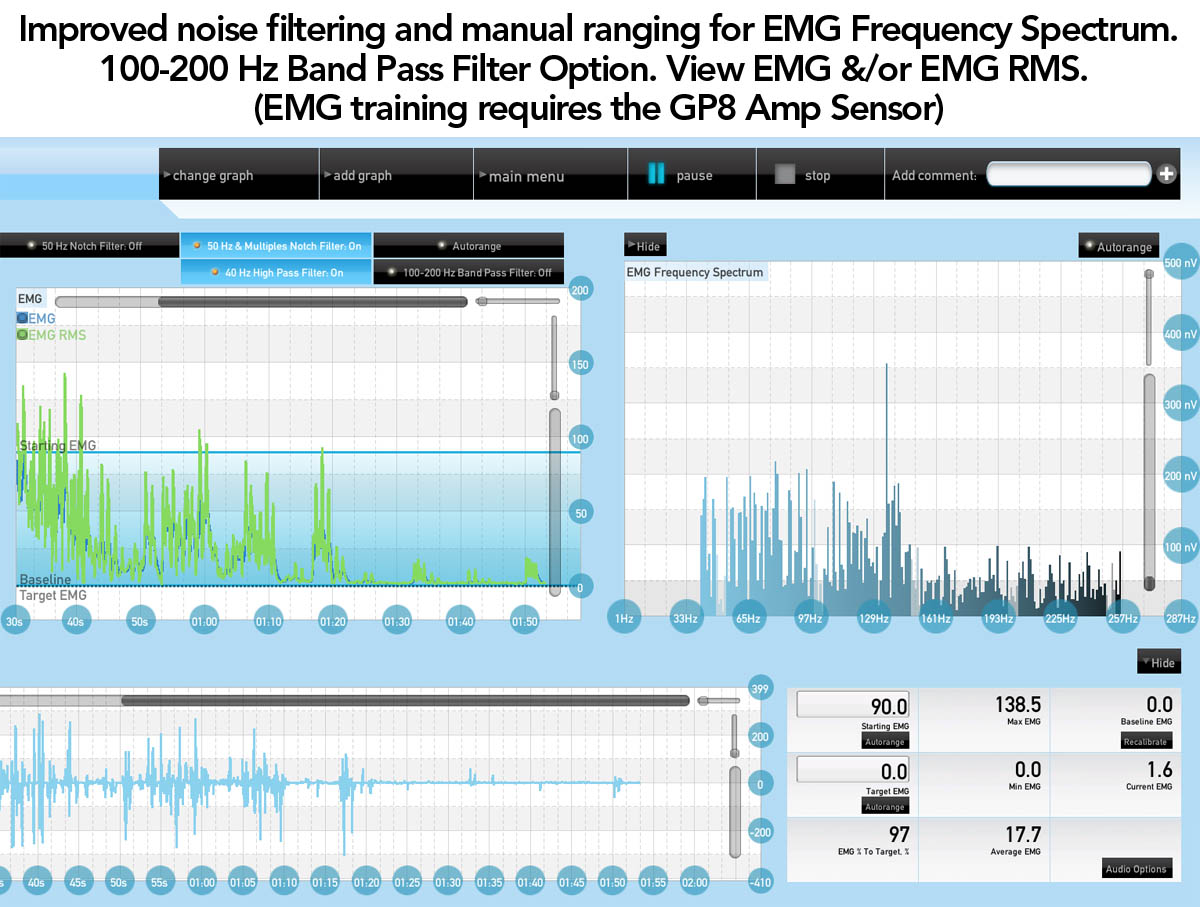This screenshot has width=1200, height=907.
Task: Toggle the green EMG RMS legend marker
Action: click(x=23, y=335)
